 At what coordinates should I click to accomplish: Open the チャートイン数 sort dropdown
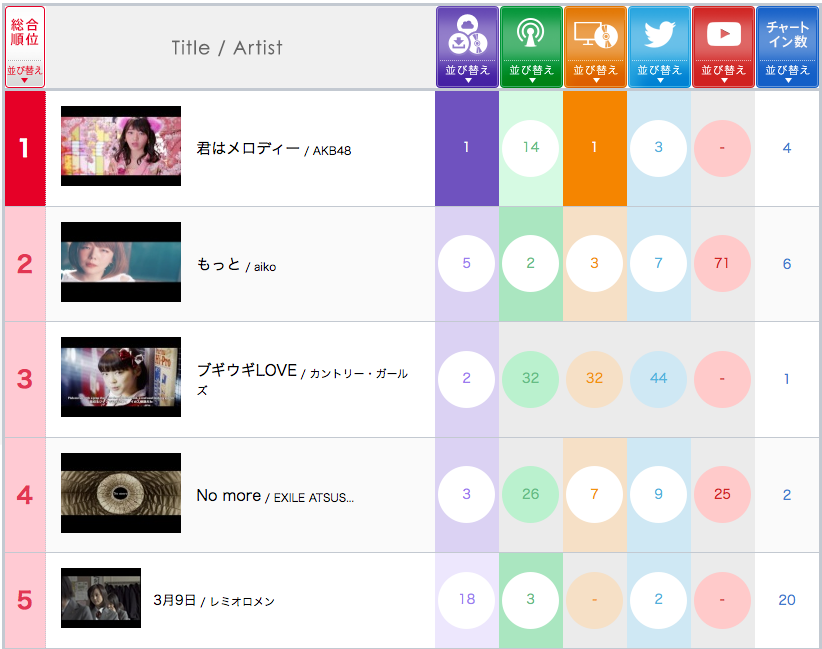(x=787, y=72)
